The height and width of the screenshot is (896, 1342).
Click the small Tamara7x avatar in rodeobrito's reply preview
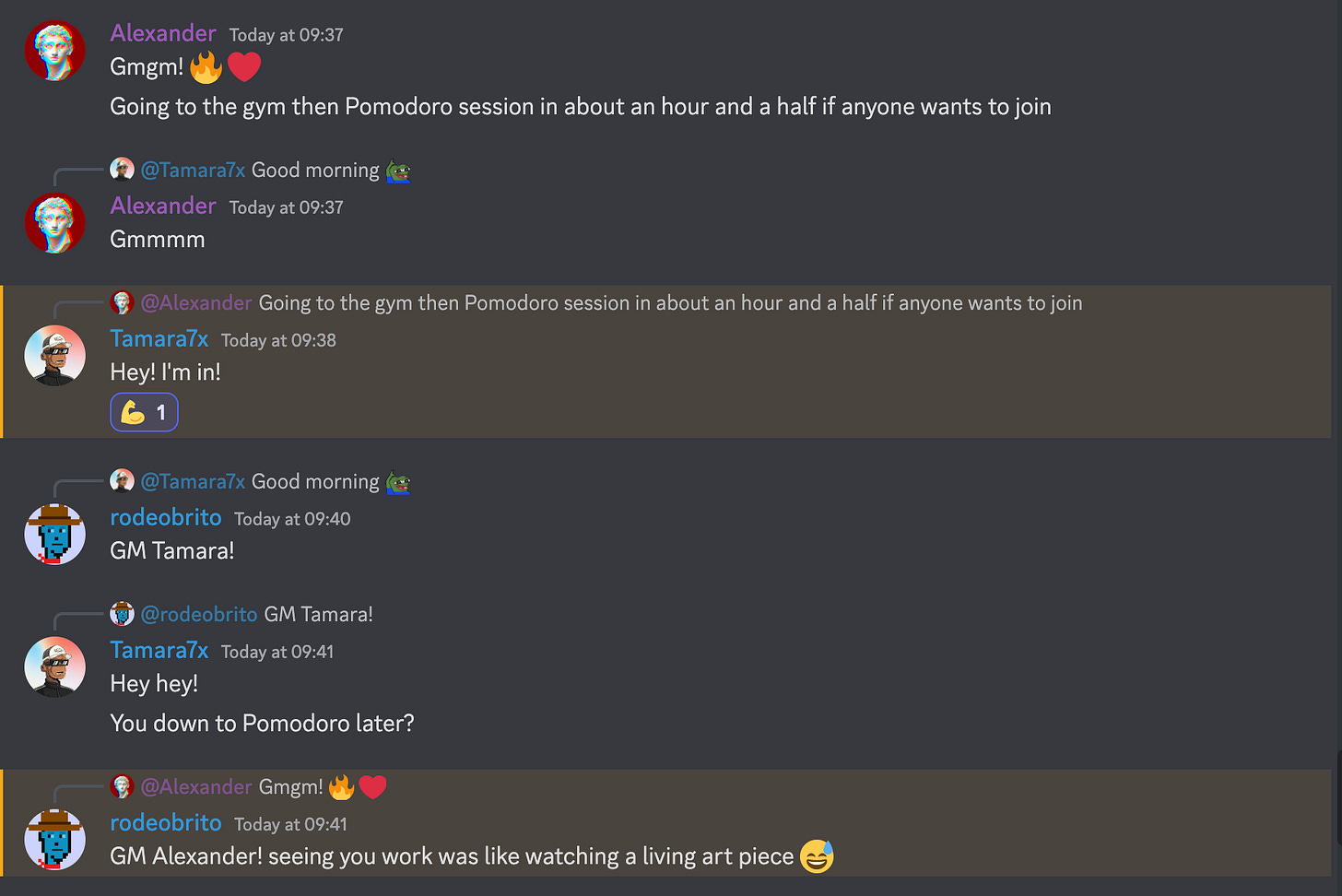point(122,481)
